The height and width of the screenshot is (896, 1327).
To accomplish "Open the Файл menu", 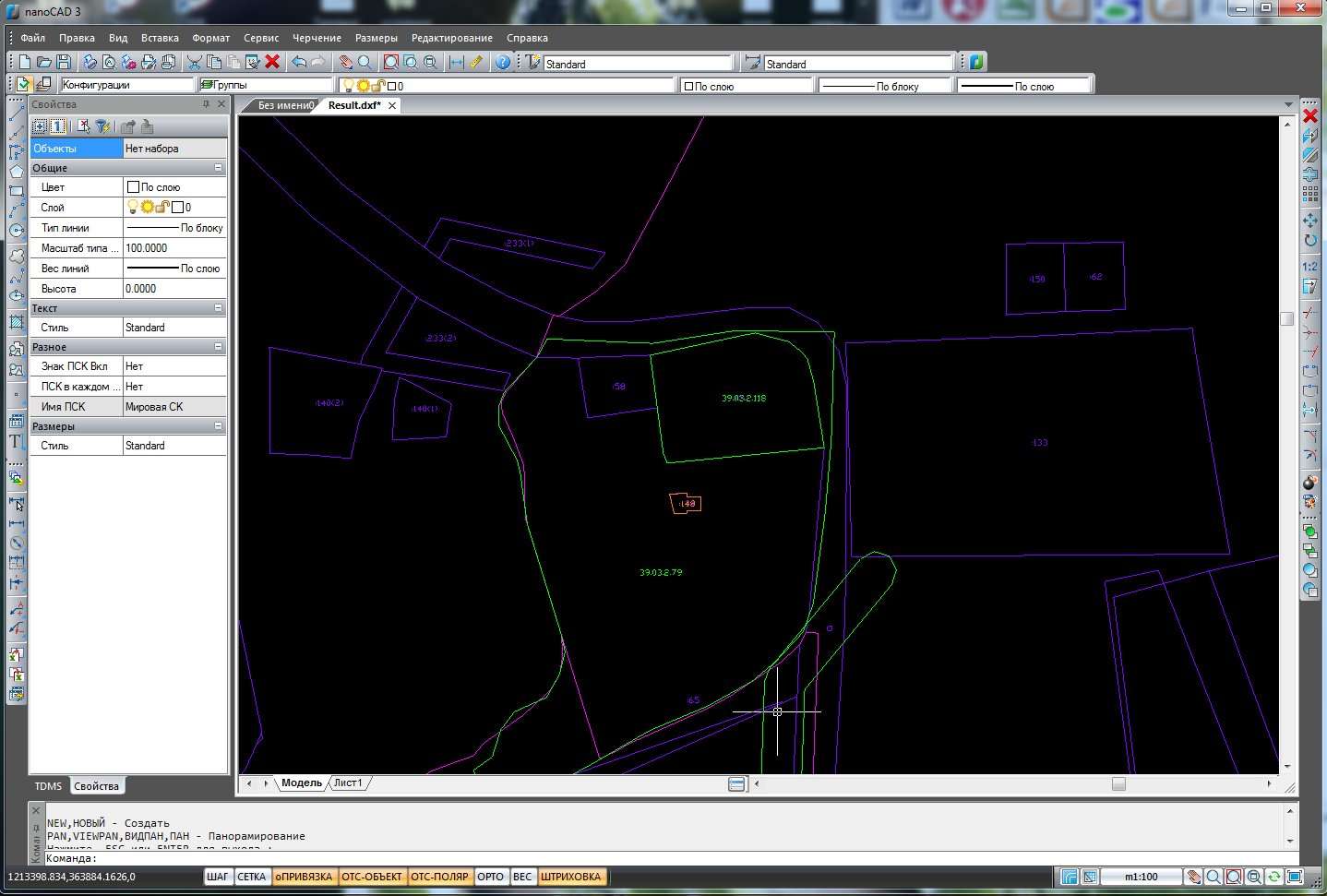I will (x=32, y=38).
